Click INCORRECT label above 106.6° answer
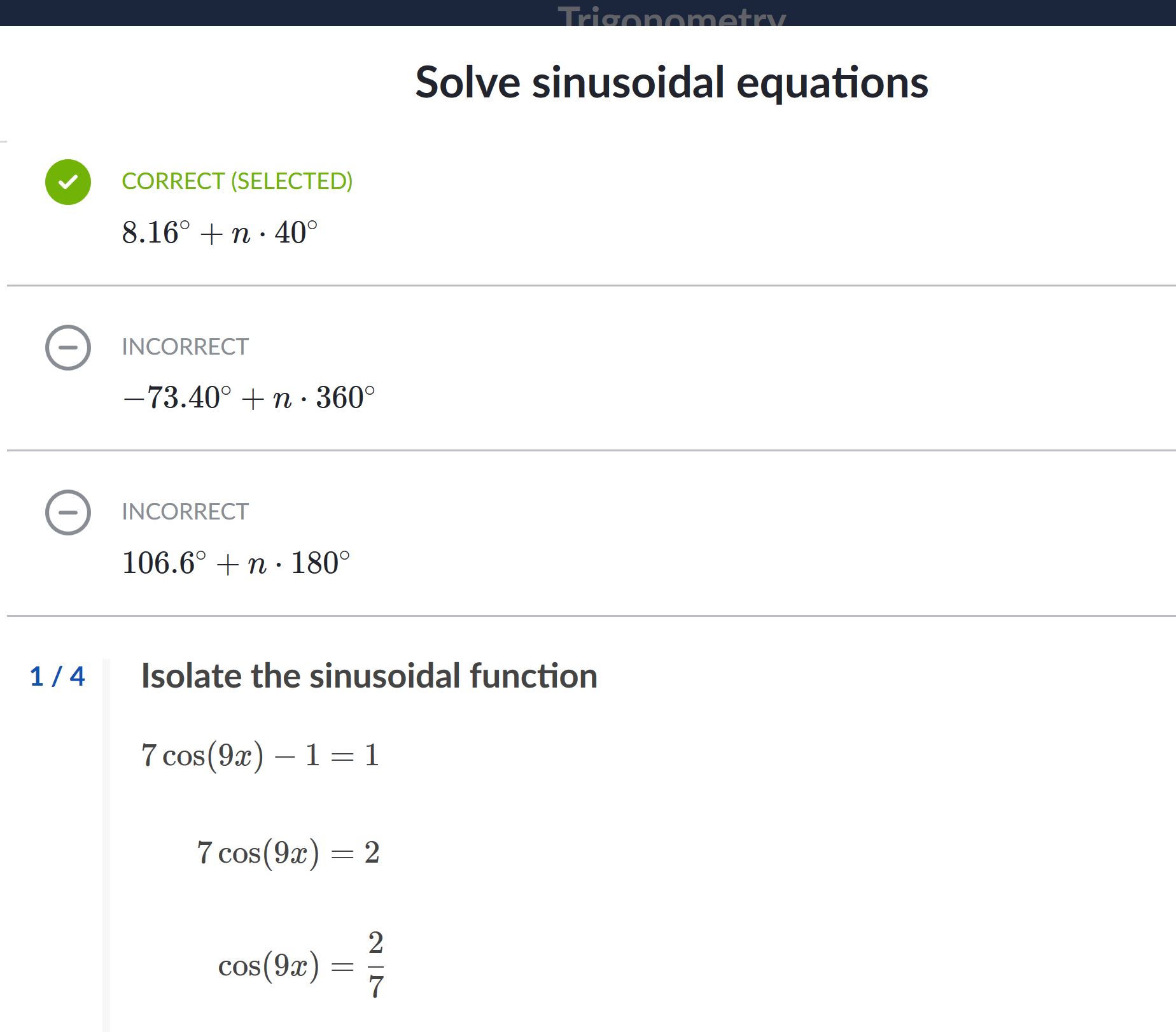1176x1032 pixels. [185, 512]
